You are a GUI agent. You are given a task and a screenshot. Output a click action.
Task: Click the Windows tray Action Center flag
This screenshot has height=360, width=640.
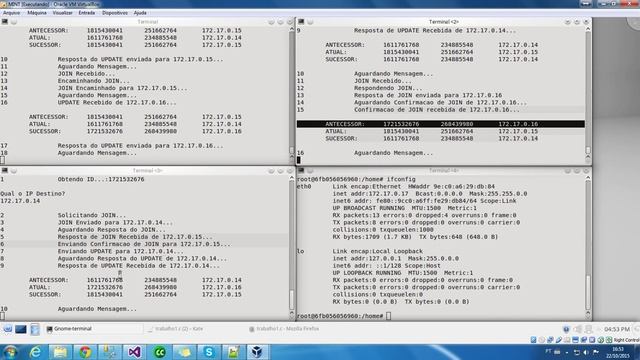pyautogui.click(x=596, y=352)
